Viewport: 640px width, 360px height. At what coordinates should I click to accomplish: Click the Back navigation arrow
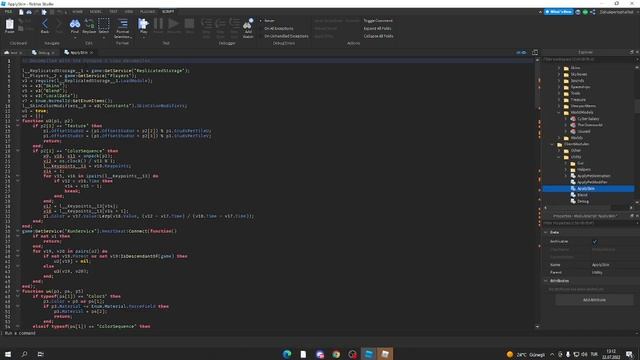45,25
